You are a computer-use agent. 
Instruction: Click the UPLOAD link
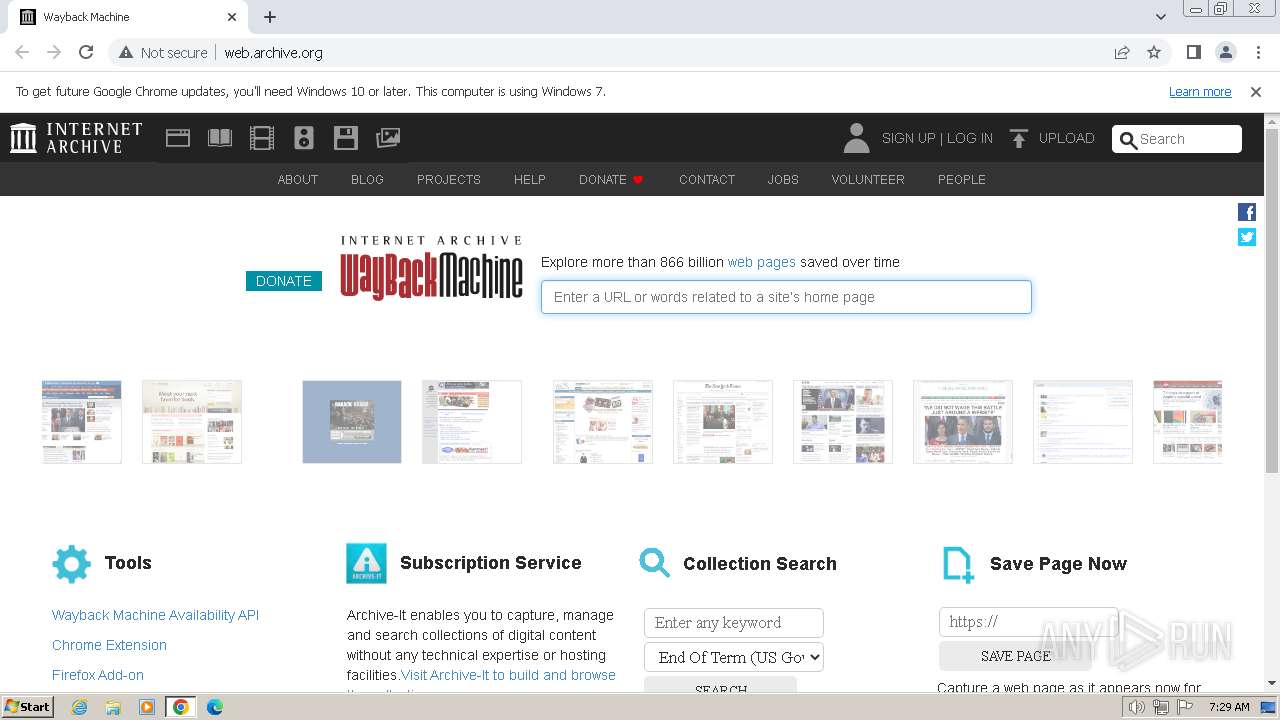click(1067, 139)
